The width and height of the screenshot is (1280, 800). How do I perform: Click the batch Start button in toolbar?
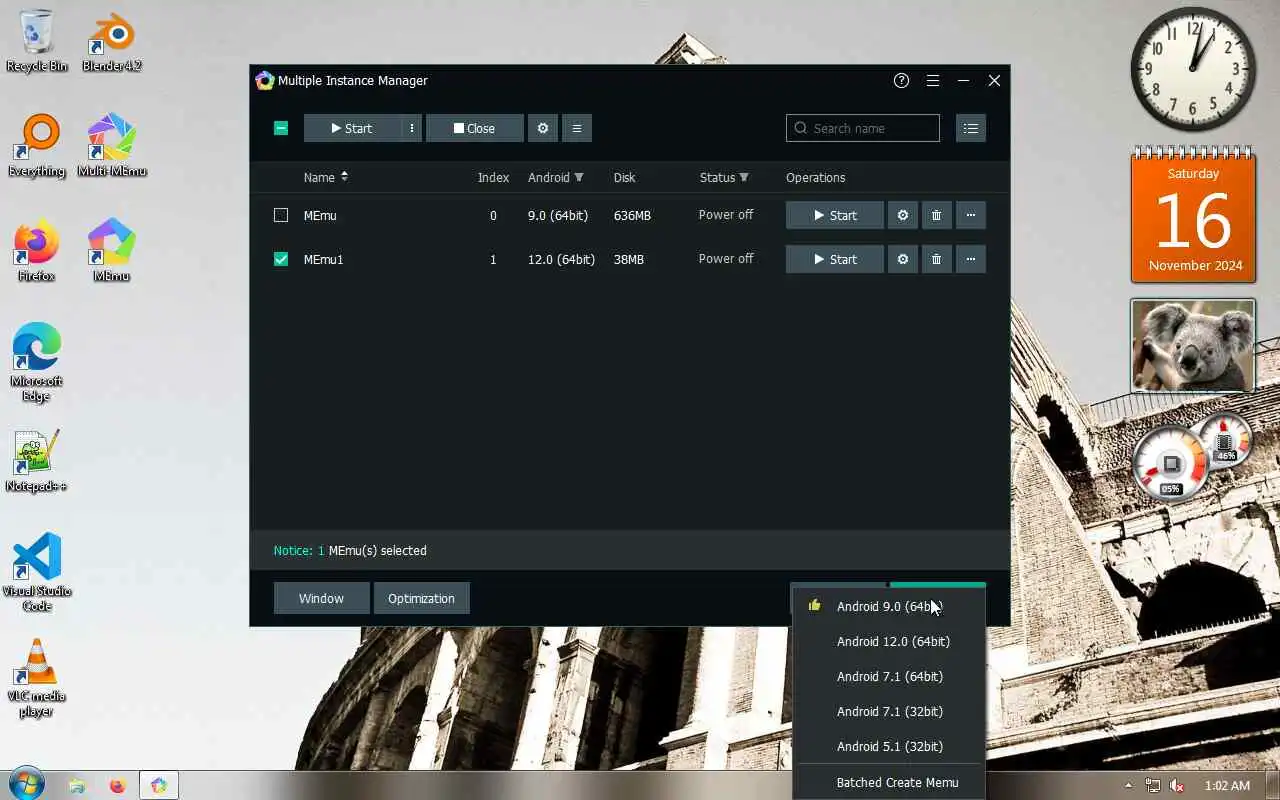(352, 128)
